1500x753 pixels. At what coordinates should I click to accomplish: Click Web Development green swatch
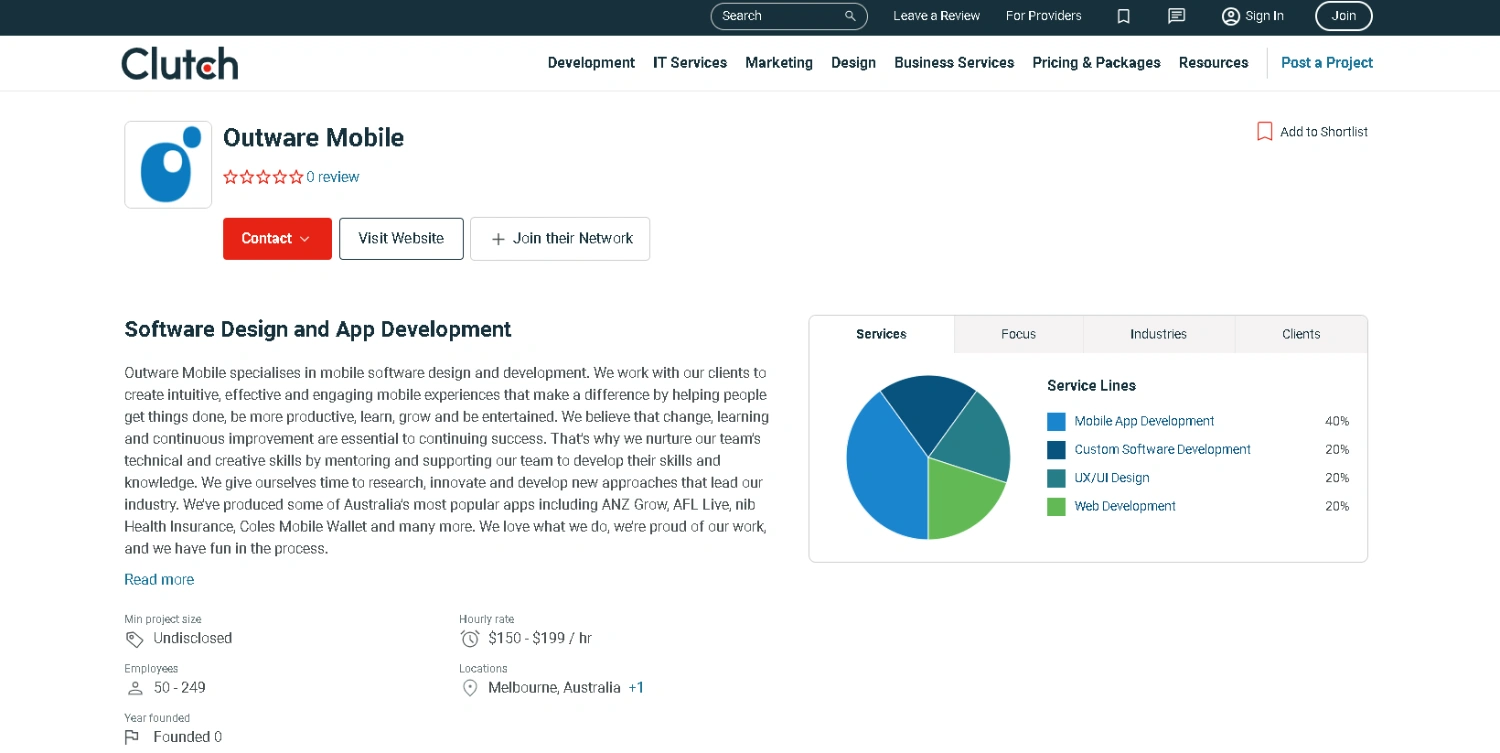tap(1056, 507)
